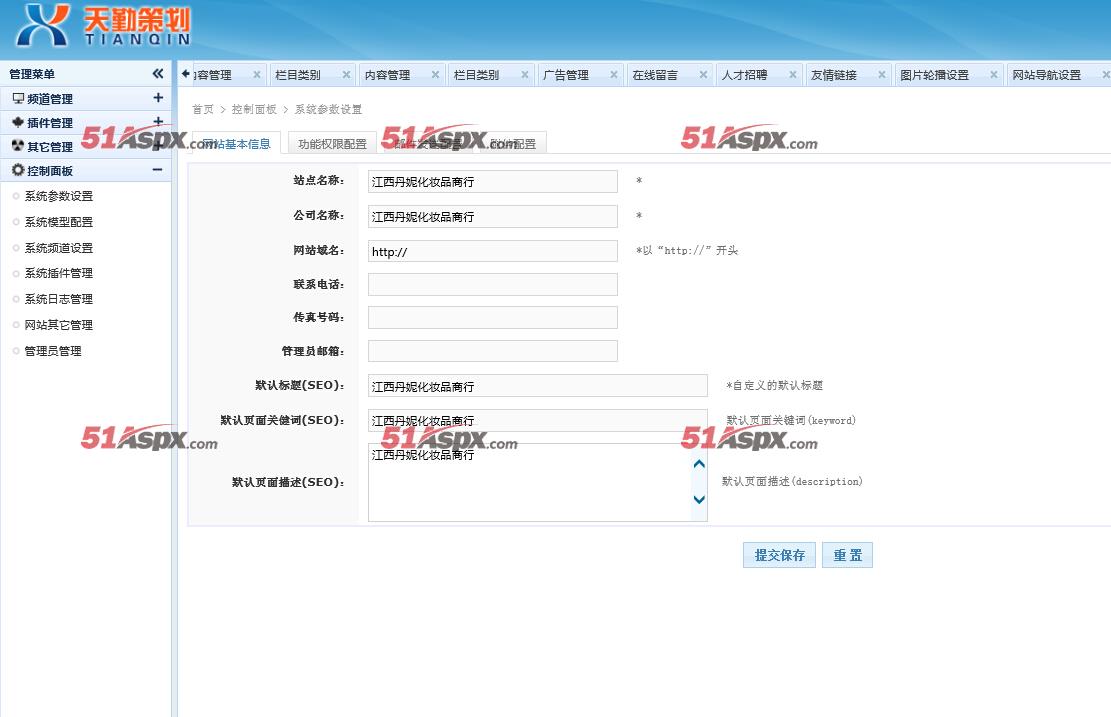Click the 首页 breadcrumb link
Screen dimensions: 1111x717
pyautogui.click(x=202, y=109)
